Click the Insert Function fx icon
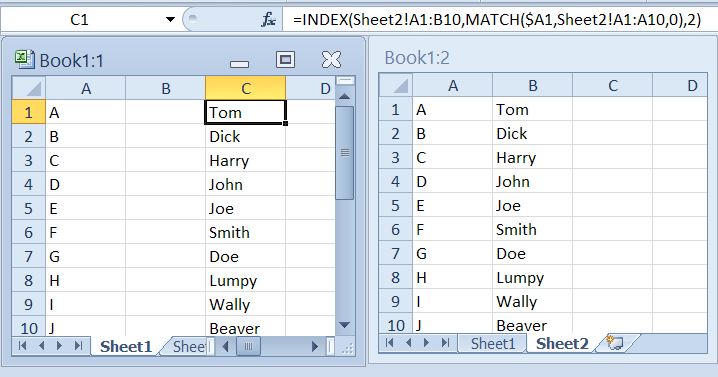718x377 pixels. (x=268, y=20)
